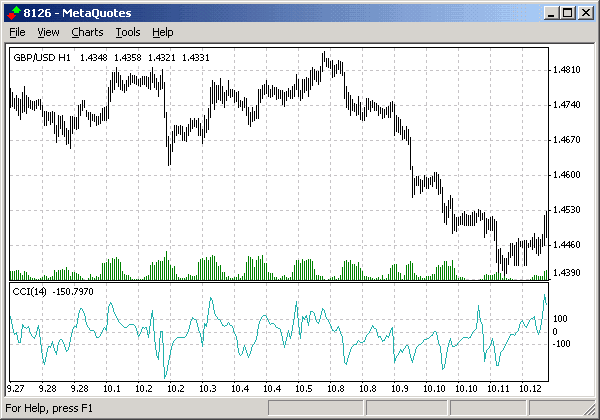The width and height of the screenshot is (600, 420).
Task: Minimize the 8126 - MetaQuotes window
Action: click(x=551, y=13)
